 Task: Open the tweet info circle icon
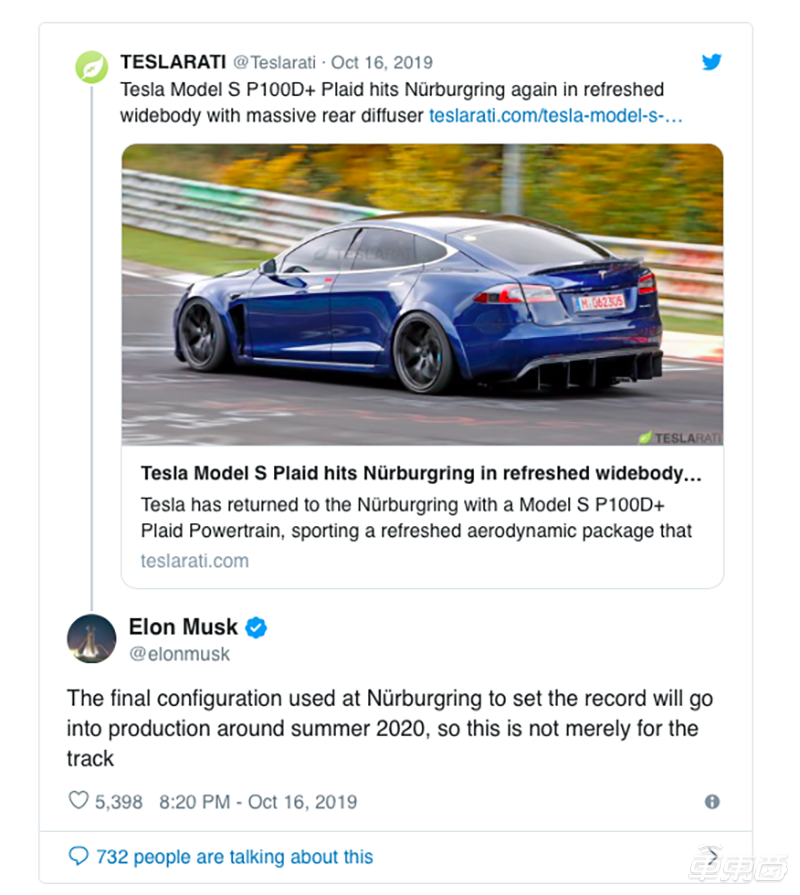click(x=712, y=801)
